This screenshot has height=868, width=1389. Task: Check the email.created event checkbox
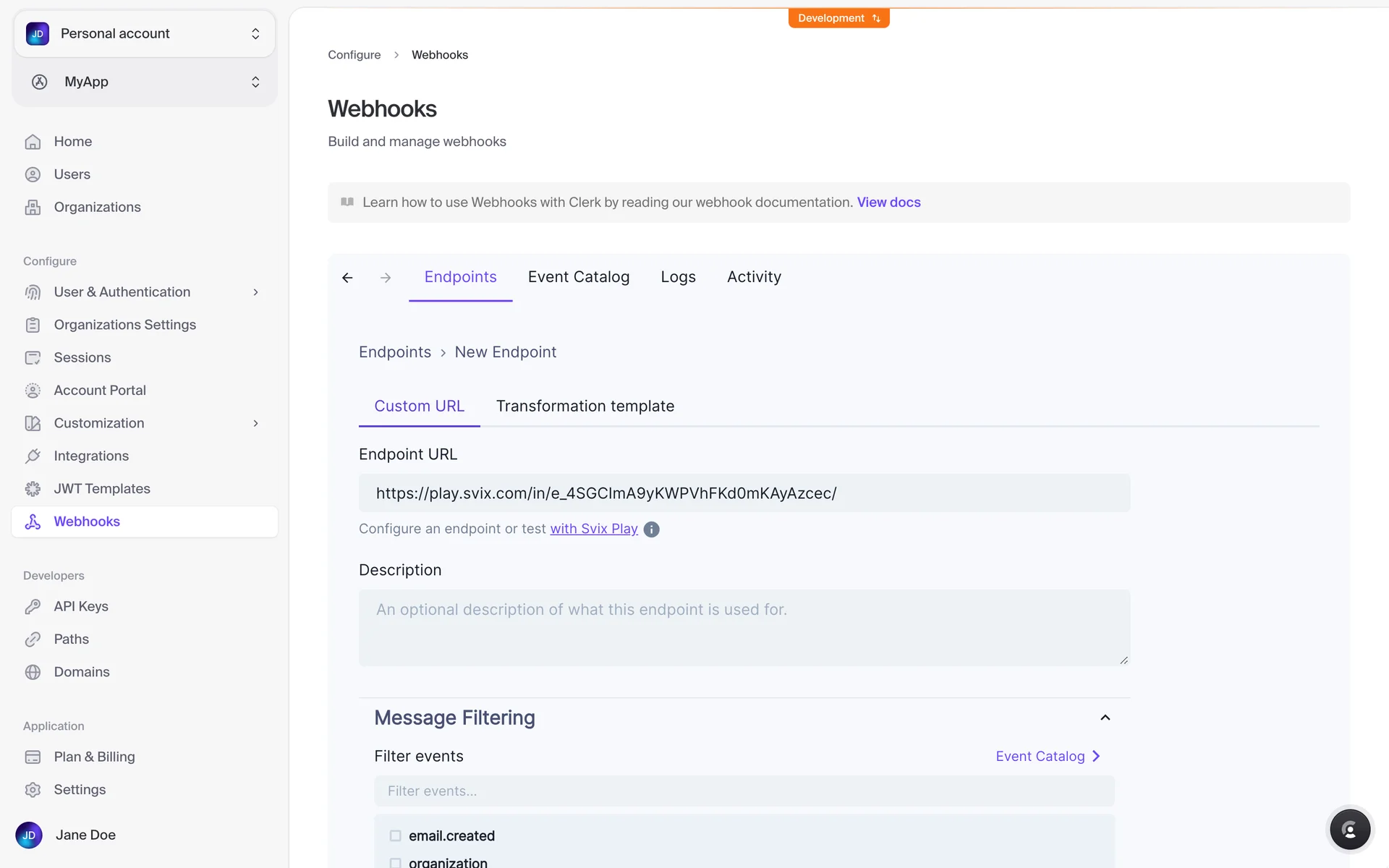click(395, 835)
